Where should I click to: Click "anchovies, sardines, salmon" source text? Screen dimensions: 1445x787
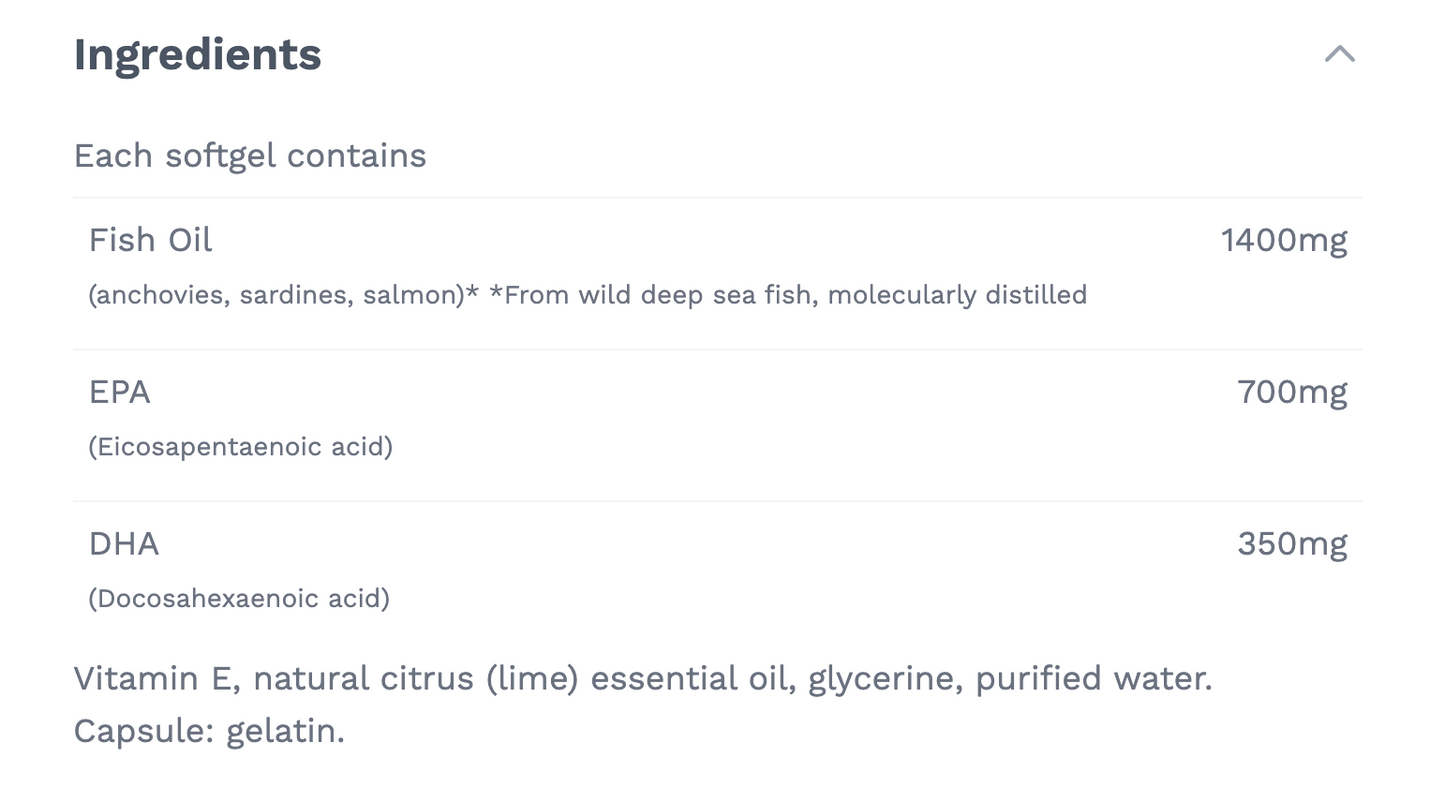tap(277, 295)
